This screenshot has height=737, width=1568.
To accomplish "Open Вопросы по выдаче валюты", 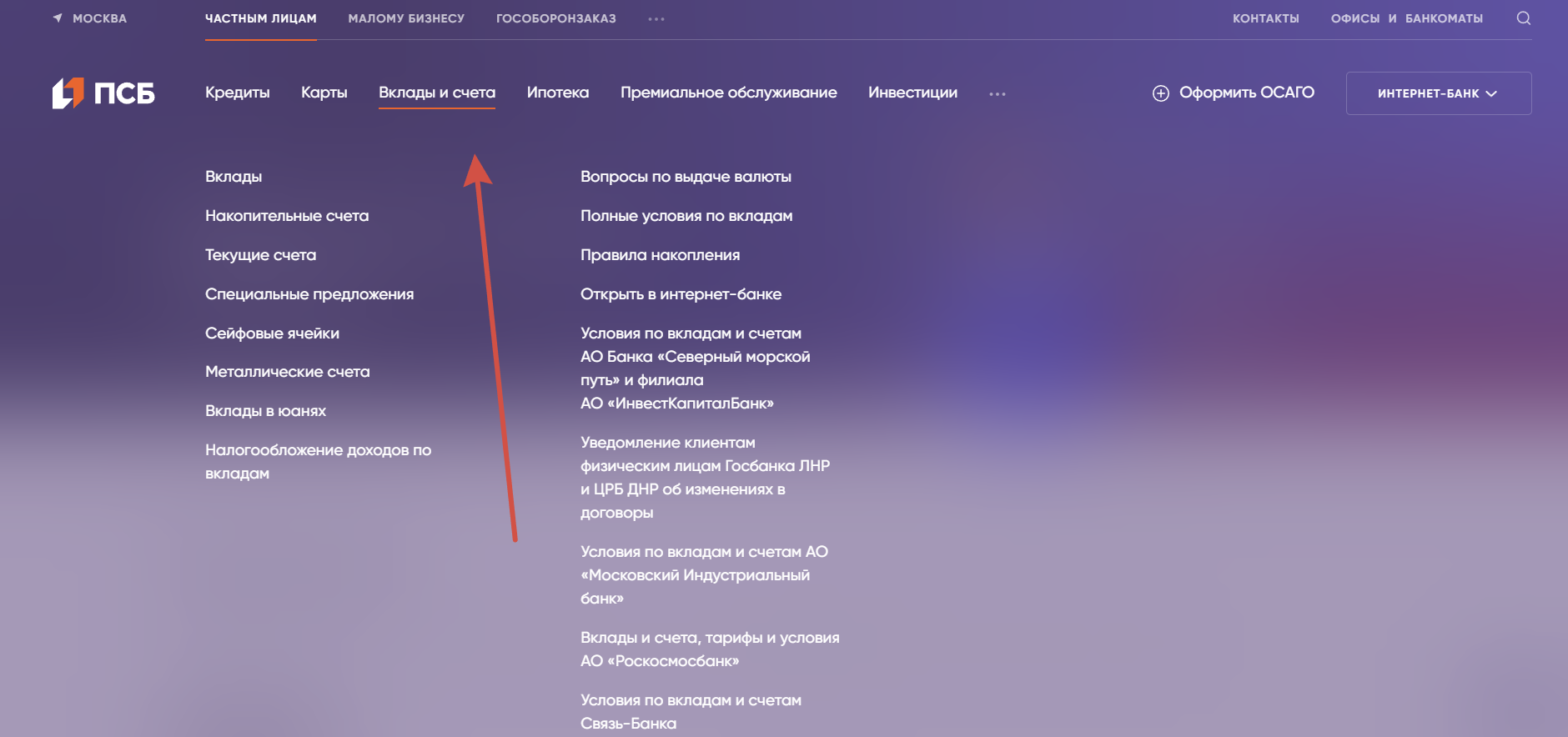I will click(686, 177).
